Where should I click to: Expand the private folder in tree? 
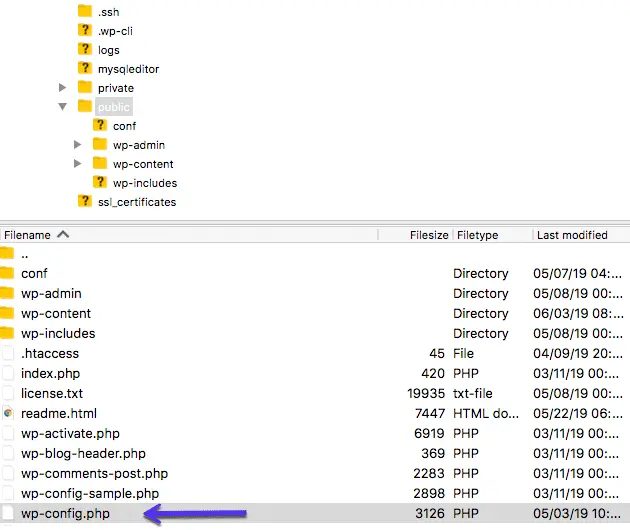click(63, 88)
